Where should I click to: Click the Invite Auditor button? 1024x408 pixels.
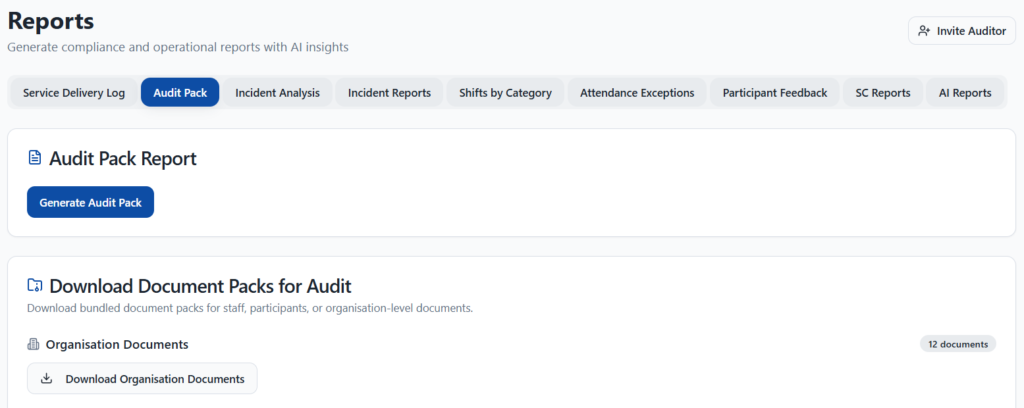click(962, 31)
